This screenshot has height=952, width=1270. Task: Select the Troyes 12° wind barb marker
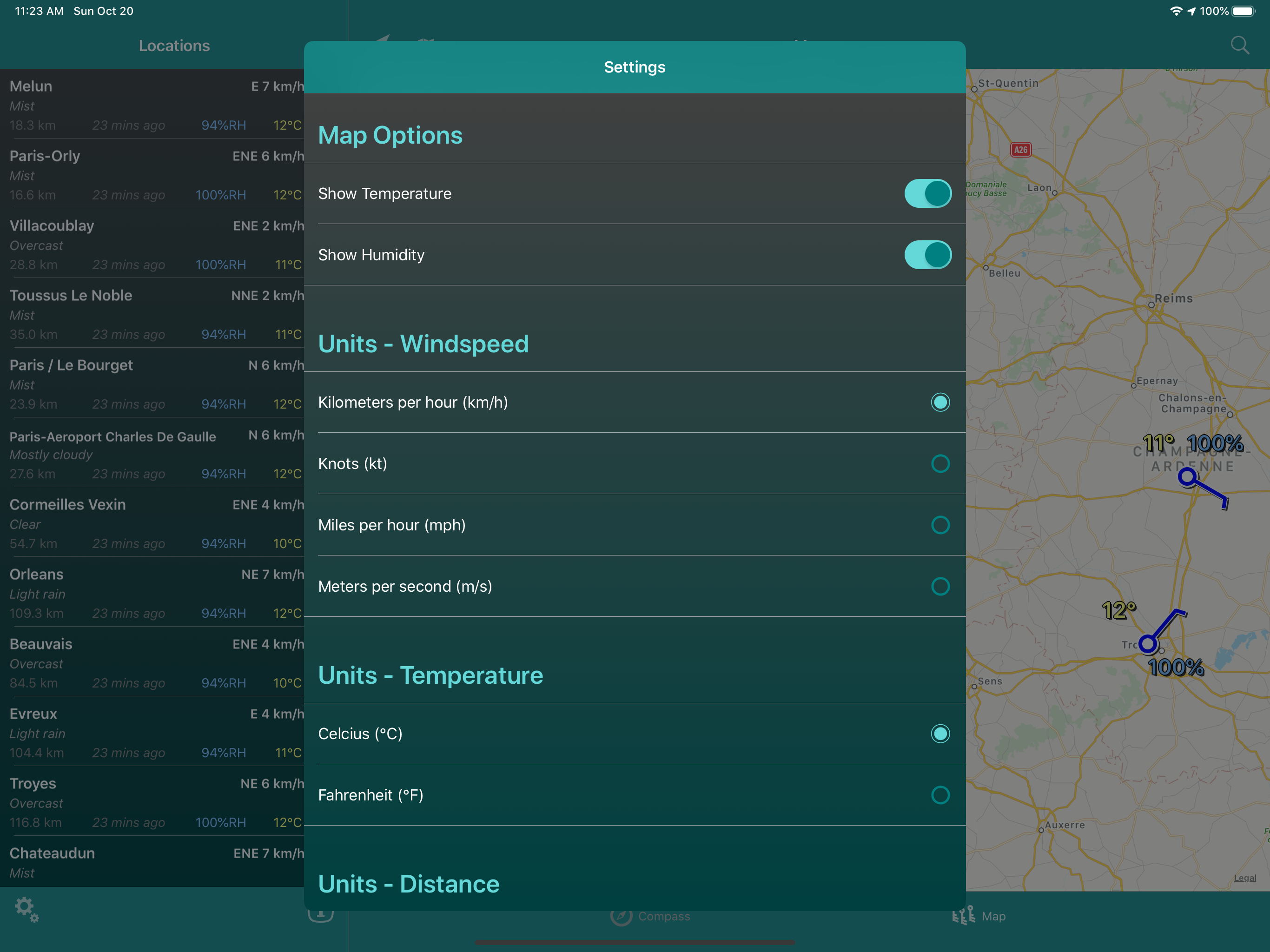click(x=1148, y=644)
